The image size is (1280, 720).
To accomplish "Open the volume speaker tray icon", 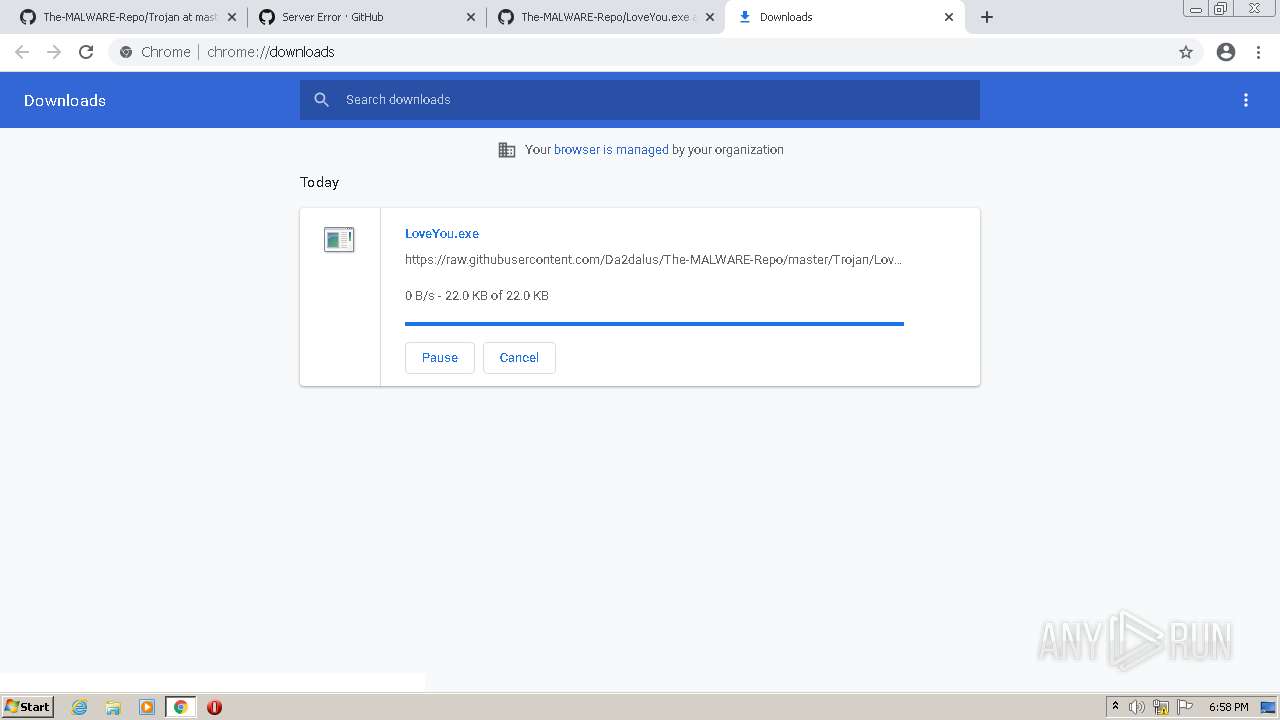I will point(1137,707).
